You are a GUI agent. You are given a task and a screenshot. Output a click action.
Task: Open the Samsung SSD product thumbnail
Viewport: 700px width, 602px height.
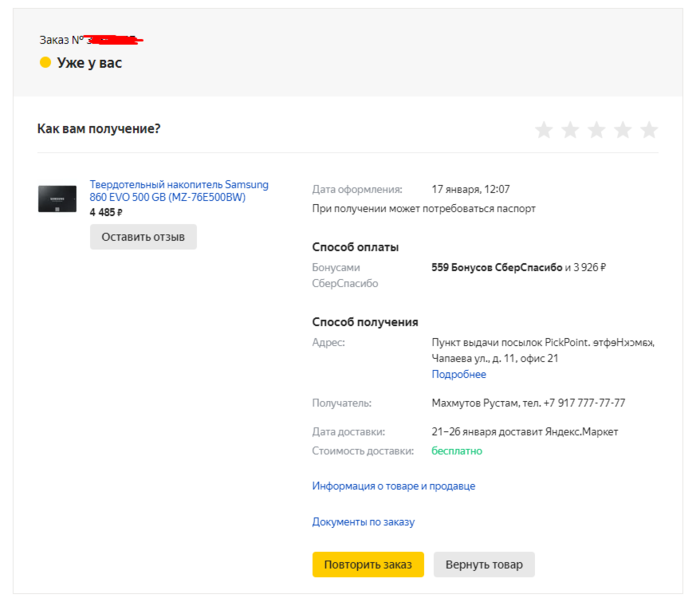(57, 198)
